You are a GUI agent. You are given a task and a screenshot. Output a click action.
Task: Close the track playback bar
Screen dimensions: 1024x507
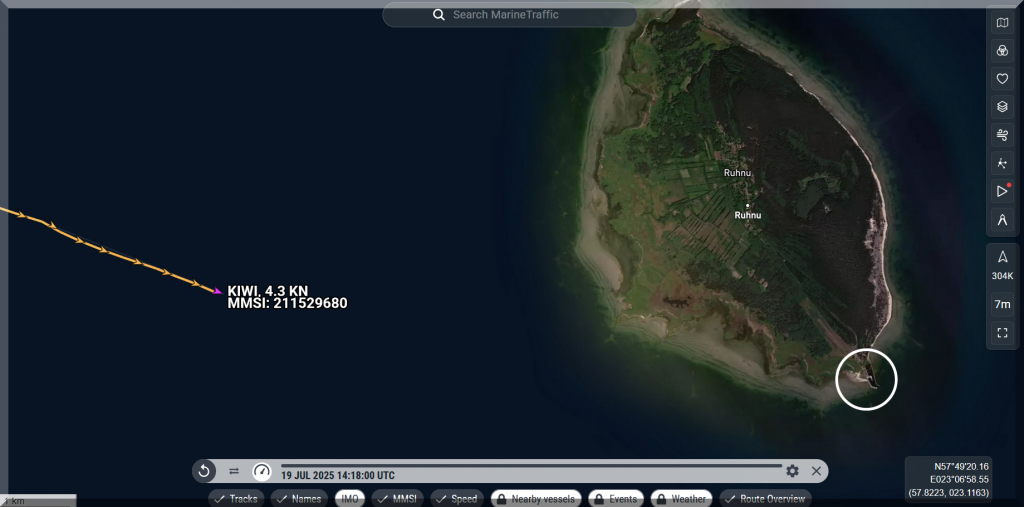[x=816, y=471]
